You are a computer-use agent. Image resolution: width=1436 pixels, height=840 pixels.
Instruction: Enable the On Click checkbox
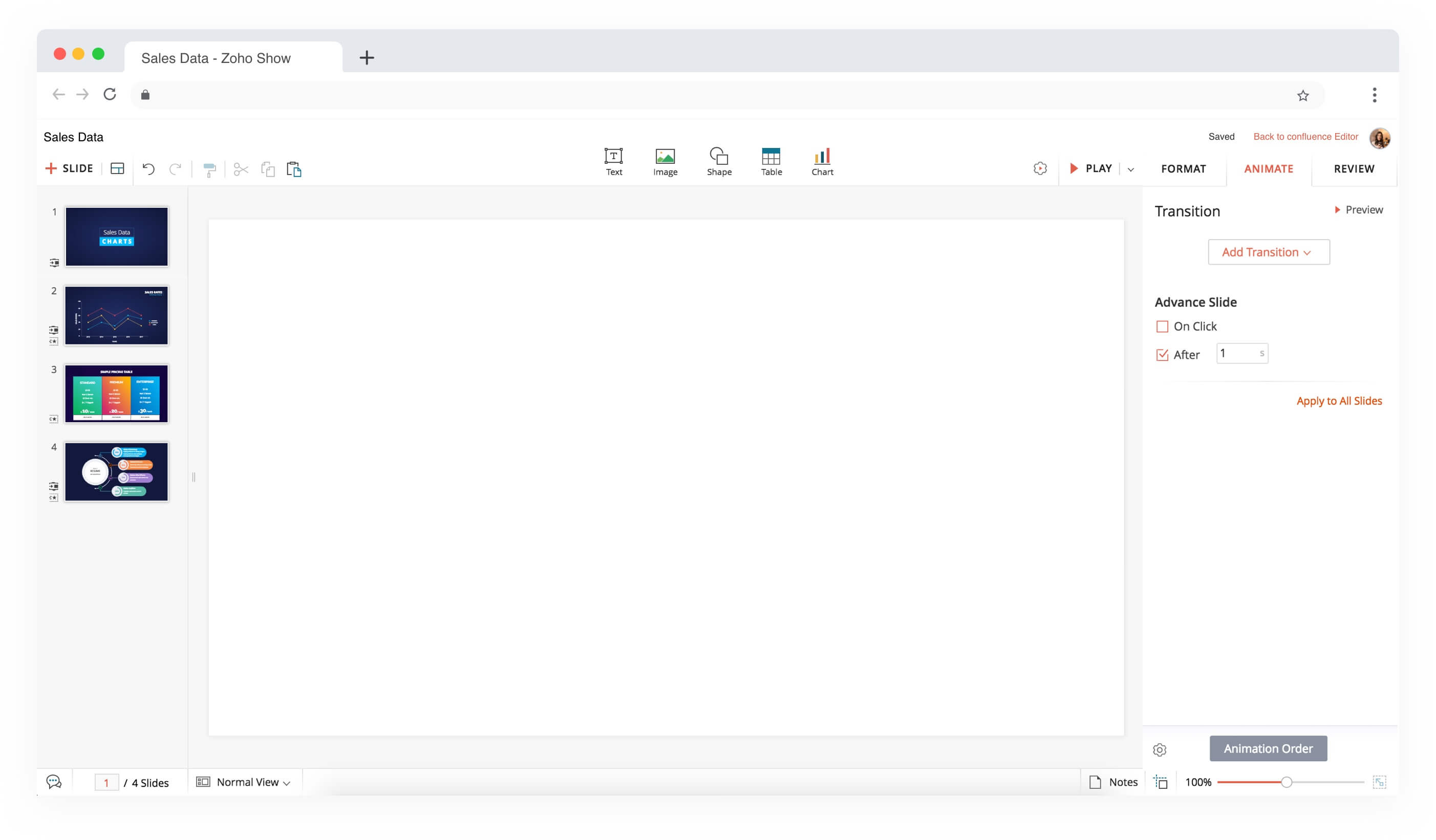pyautogui.click(x=1161, y=327)
